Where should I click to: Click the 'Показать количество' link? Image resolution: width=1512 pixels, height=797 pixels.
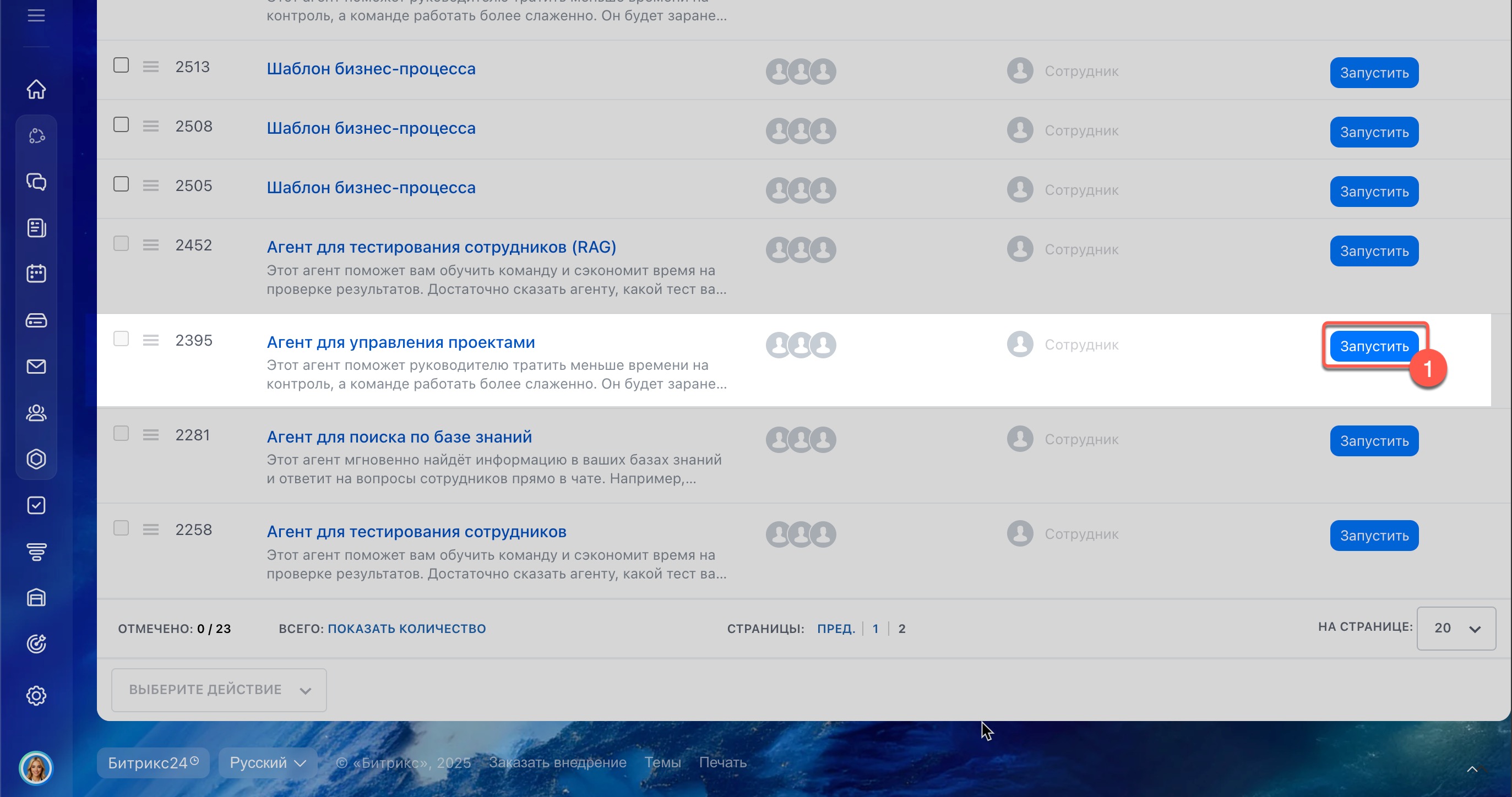coord(406,629)
